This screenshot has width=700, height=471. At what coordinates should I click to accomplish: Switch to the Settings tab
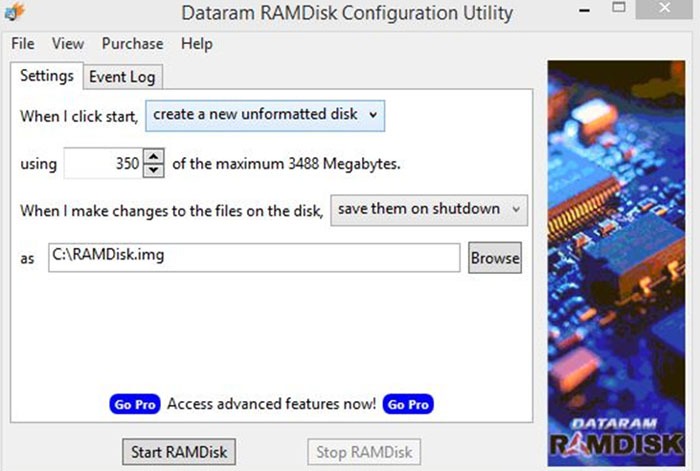(47, 76)
